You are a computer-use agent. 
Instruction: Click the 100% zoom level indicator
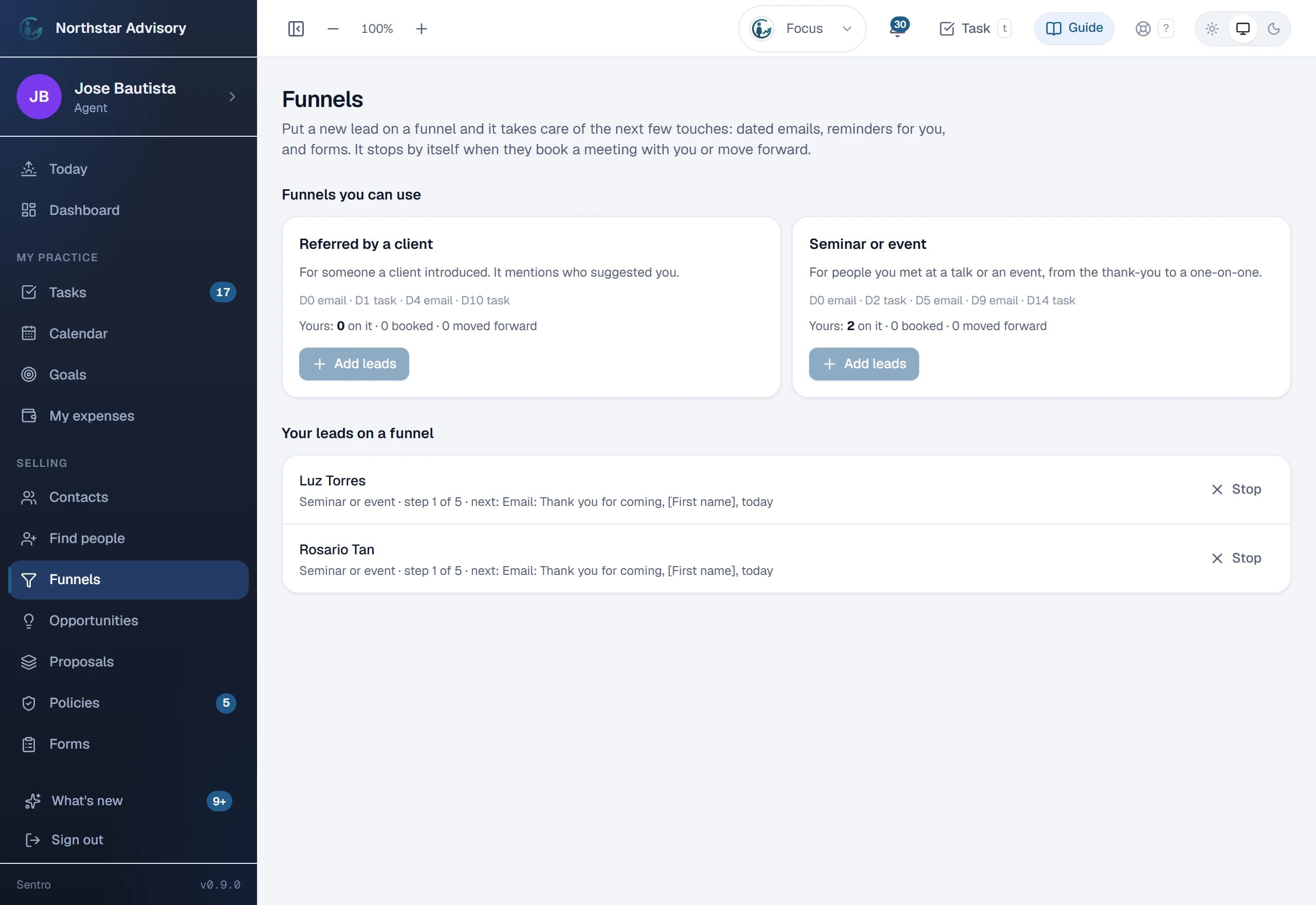[x=377, y=29]
